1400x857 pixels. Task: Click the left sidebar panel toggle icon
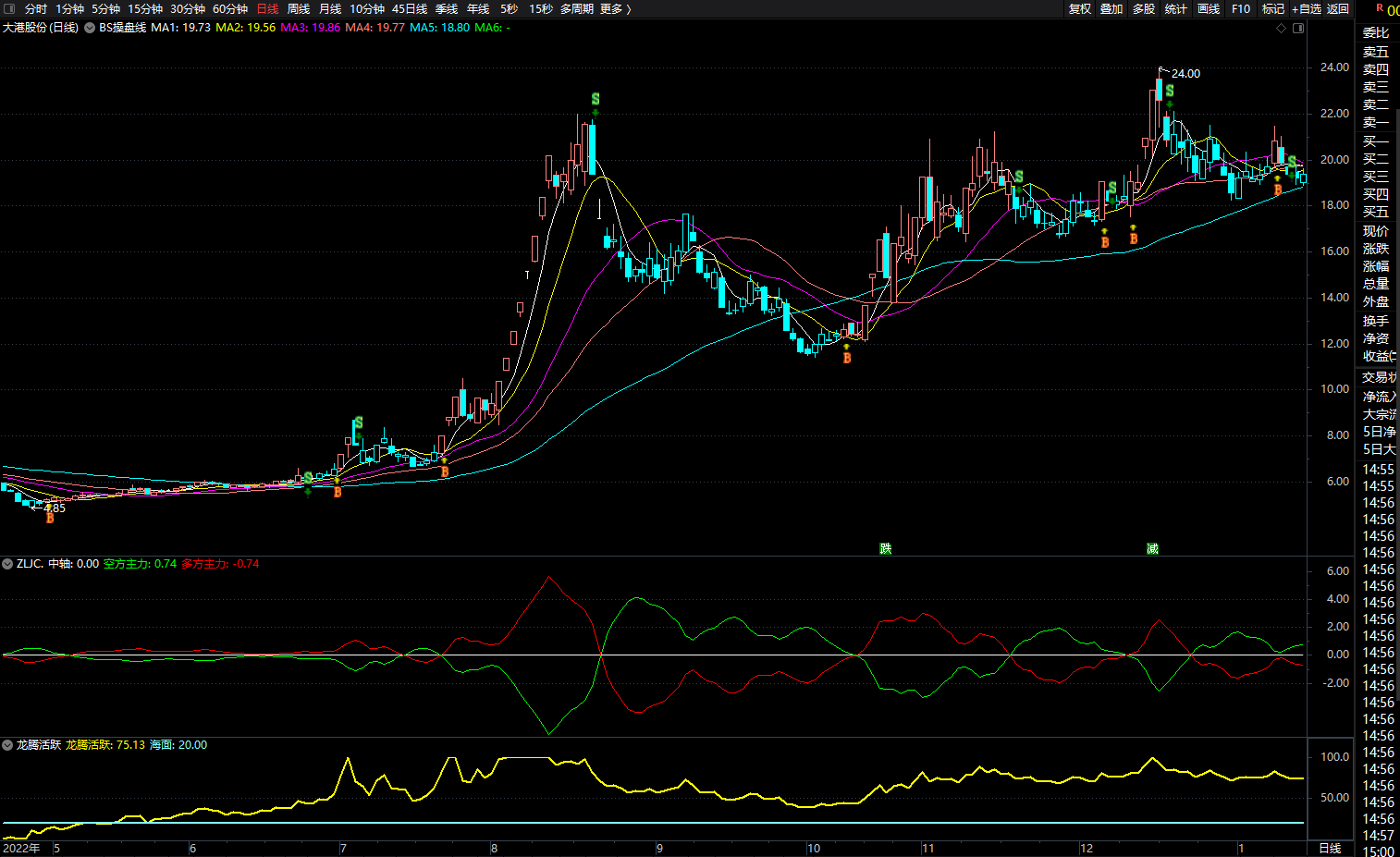point(9,9)
